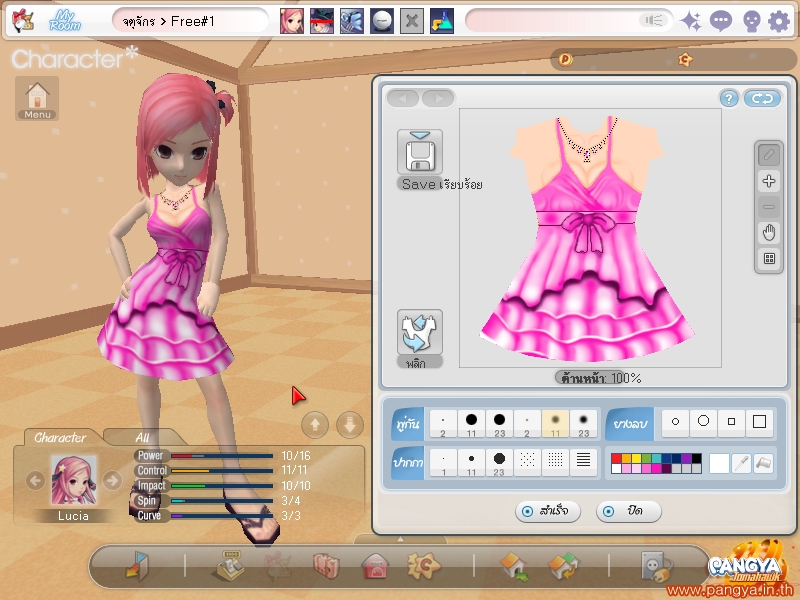Select the pen tip size 11
Image resolution: width=800 pixels, height=600 pixels.
[471, 463]
